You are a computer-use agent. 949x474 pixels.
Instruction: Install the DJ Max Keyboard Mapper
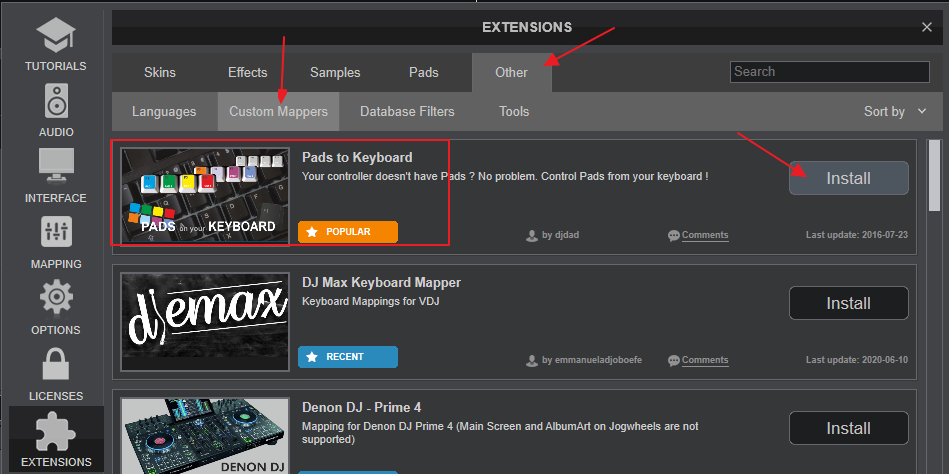849,303
